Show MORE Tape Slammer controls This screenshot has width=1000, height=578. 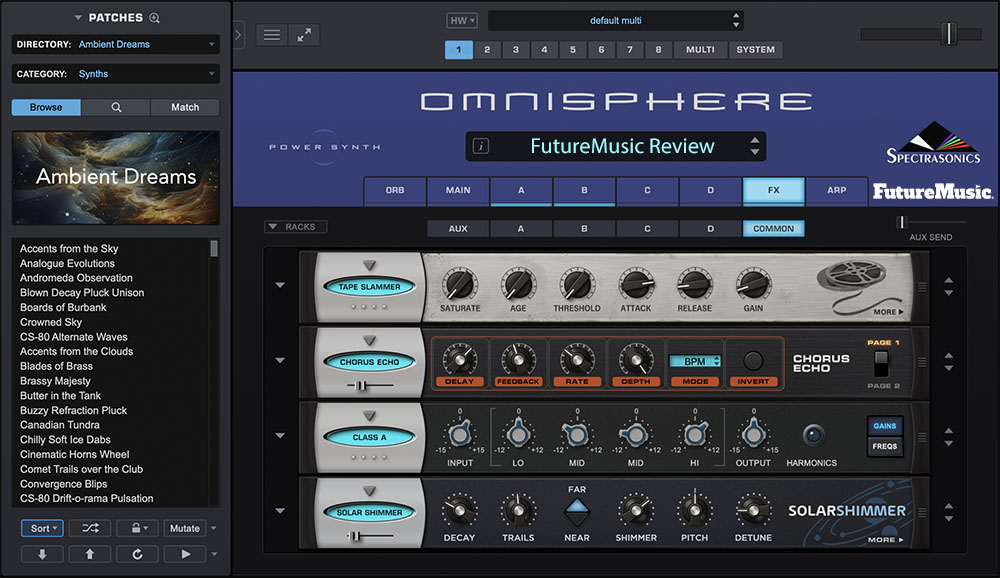coord(888,312)
